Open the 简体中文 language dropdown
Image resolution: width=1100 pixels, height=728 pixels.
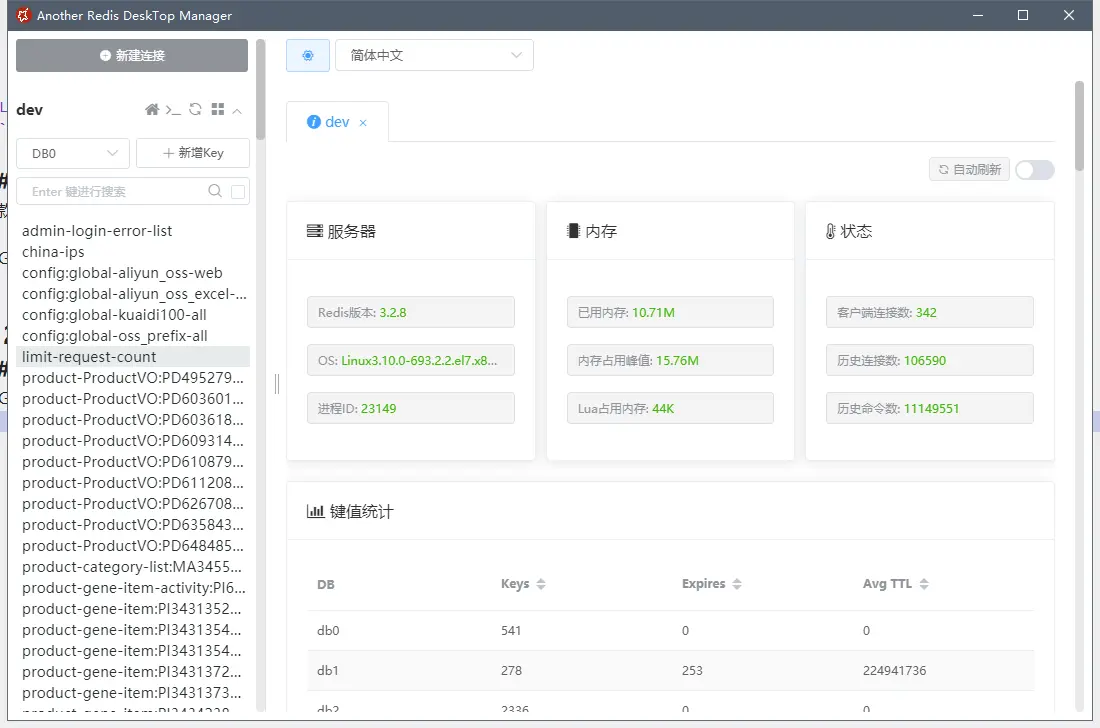[x=435, y=55]
